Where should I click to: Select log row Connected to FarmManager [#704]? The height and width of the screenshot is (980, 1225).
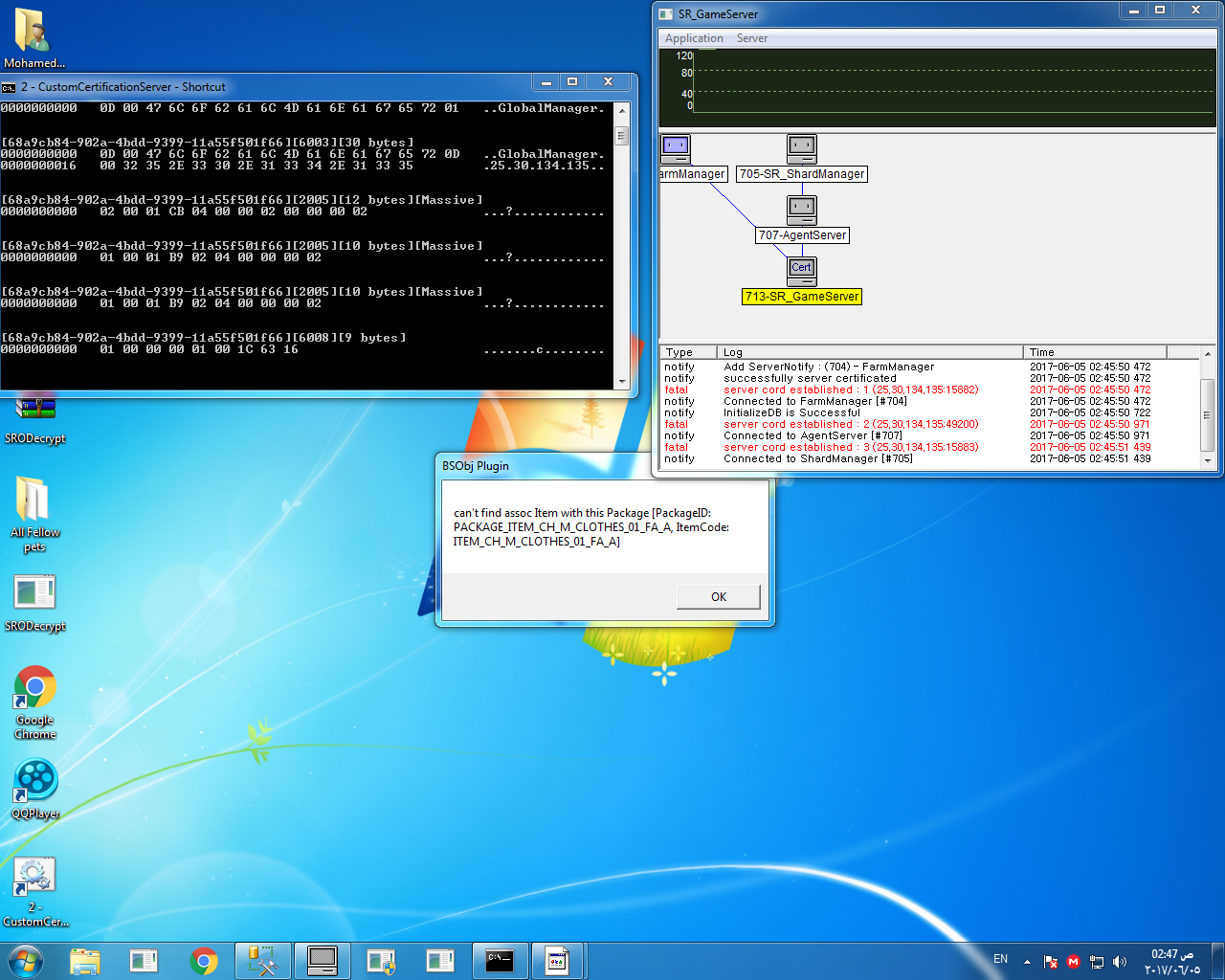click(930, 401)
